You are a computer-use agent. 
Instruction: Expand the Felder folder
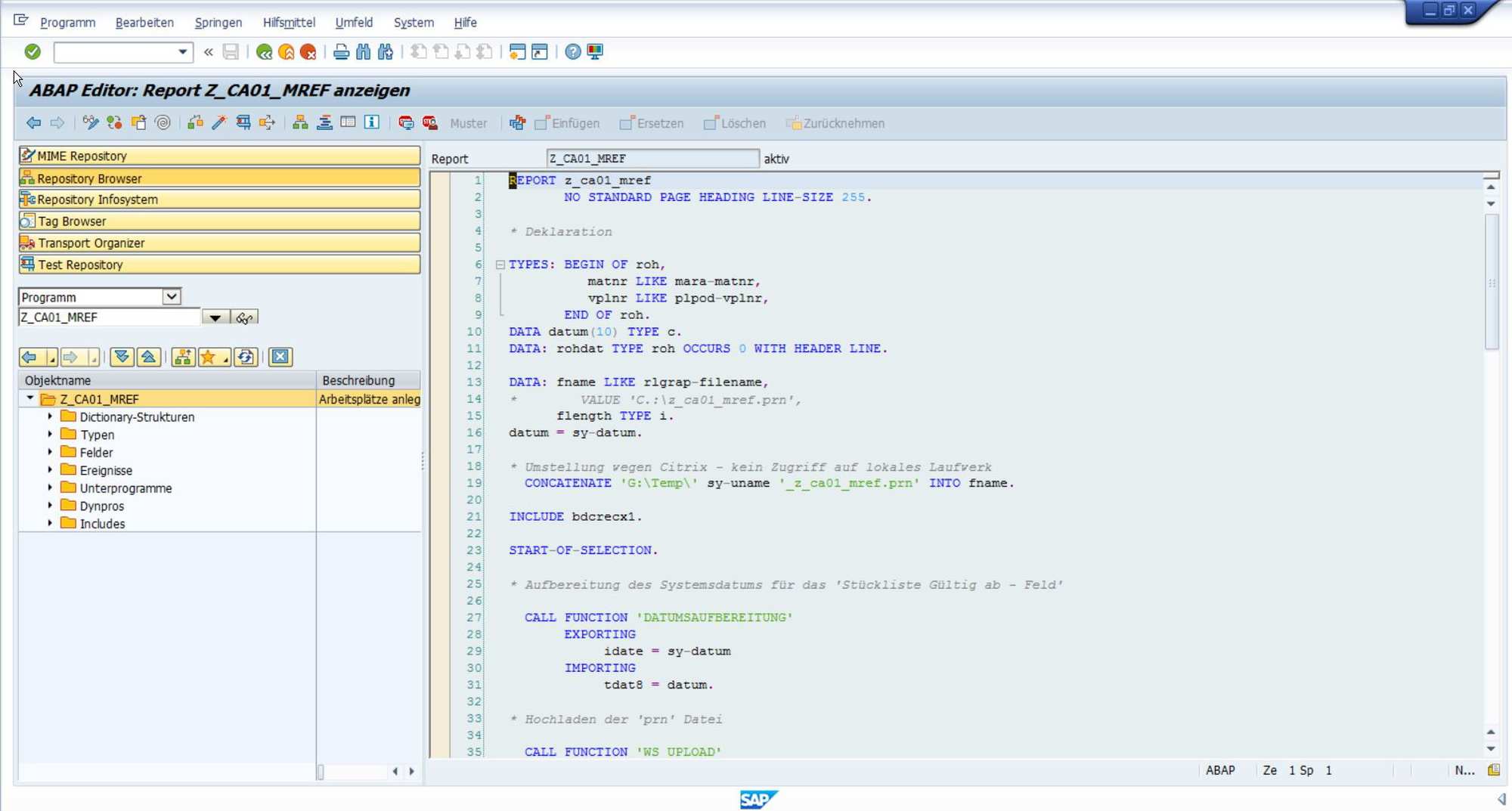click(x=50, y=452)
